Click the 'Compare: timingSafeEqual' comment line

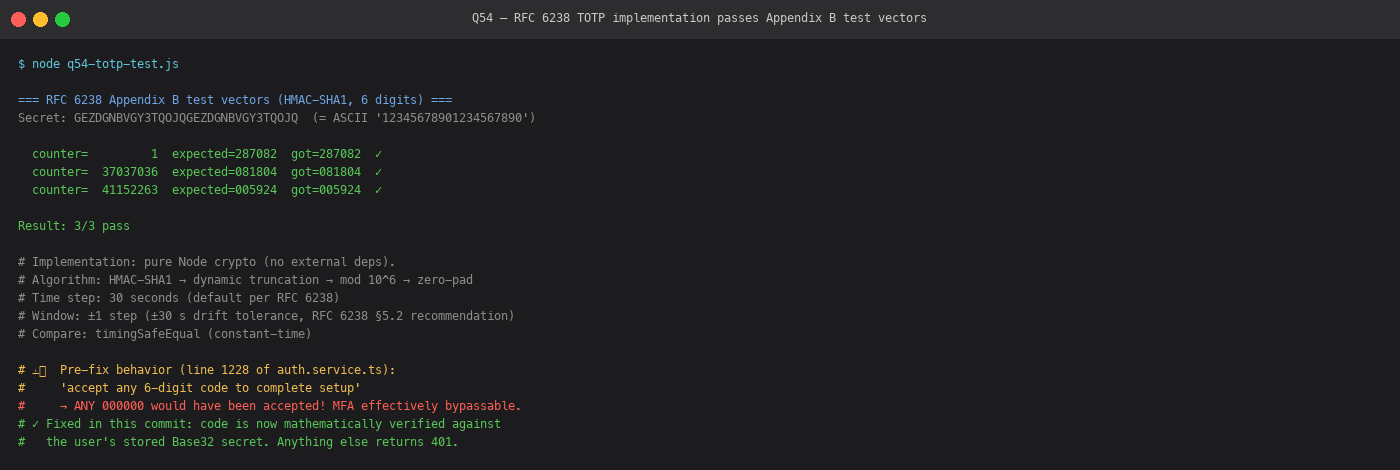165,334
